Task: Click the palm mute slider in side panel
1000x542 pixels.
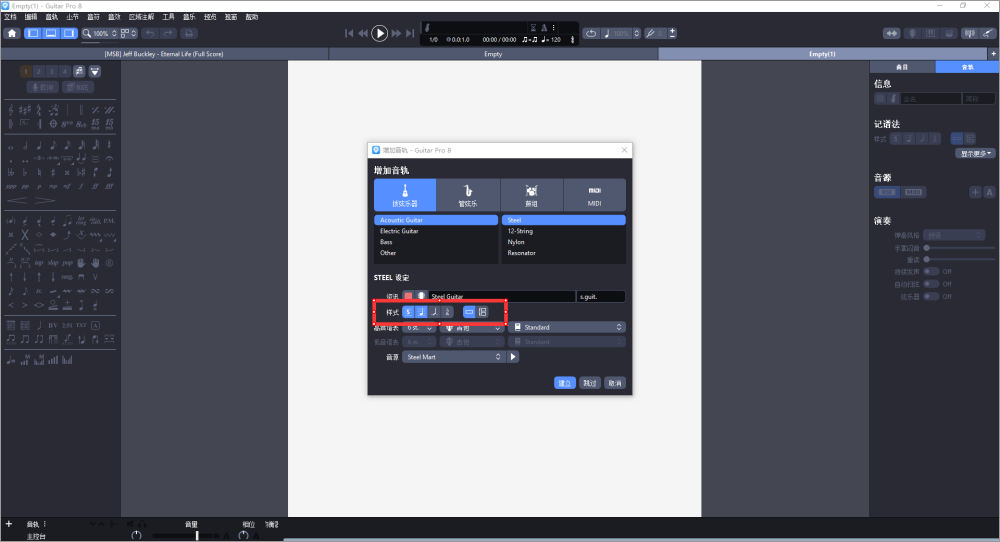Action: click(959, 248)
